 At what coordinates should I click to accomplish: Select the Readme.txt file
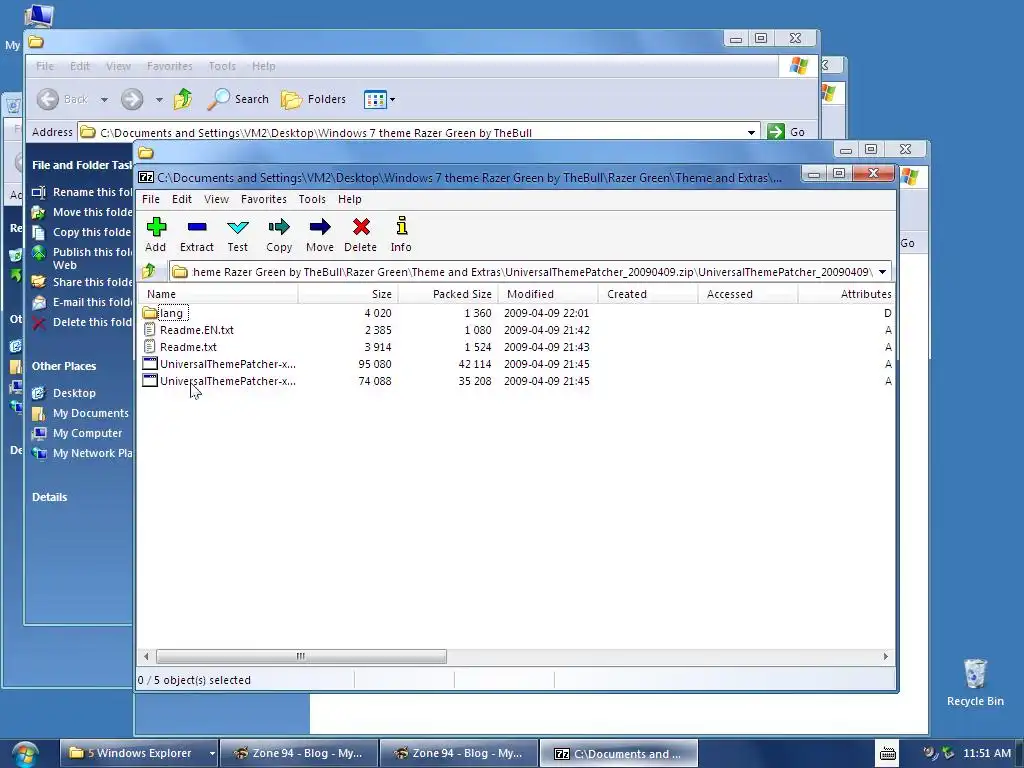[x=180, y=347]
